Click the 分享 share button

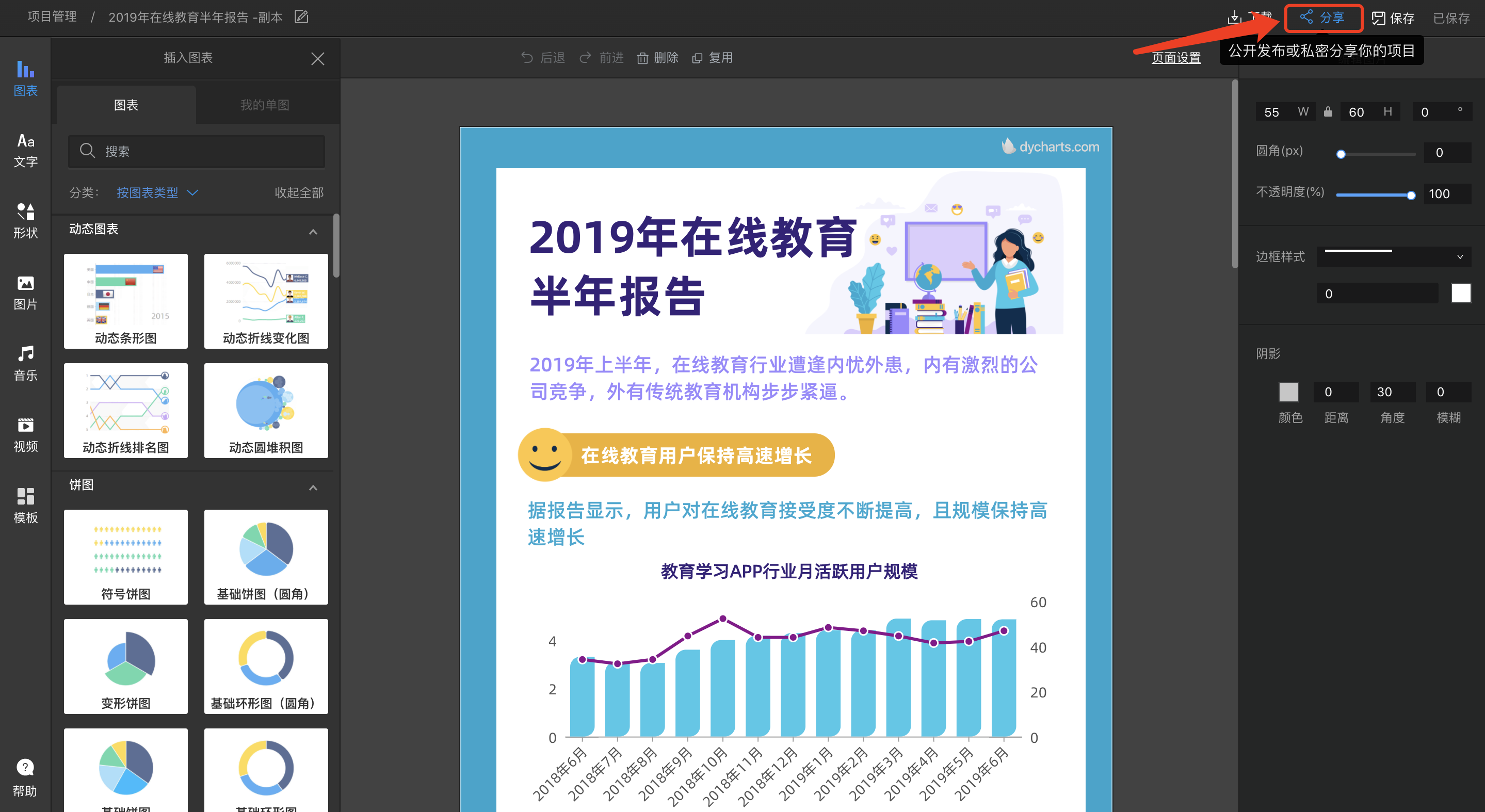pyautogui.click(x=1323, y=18)
